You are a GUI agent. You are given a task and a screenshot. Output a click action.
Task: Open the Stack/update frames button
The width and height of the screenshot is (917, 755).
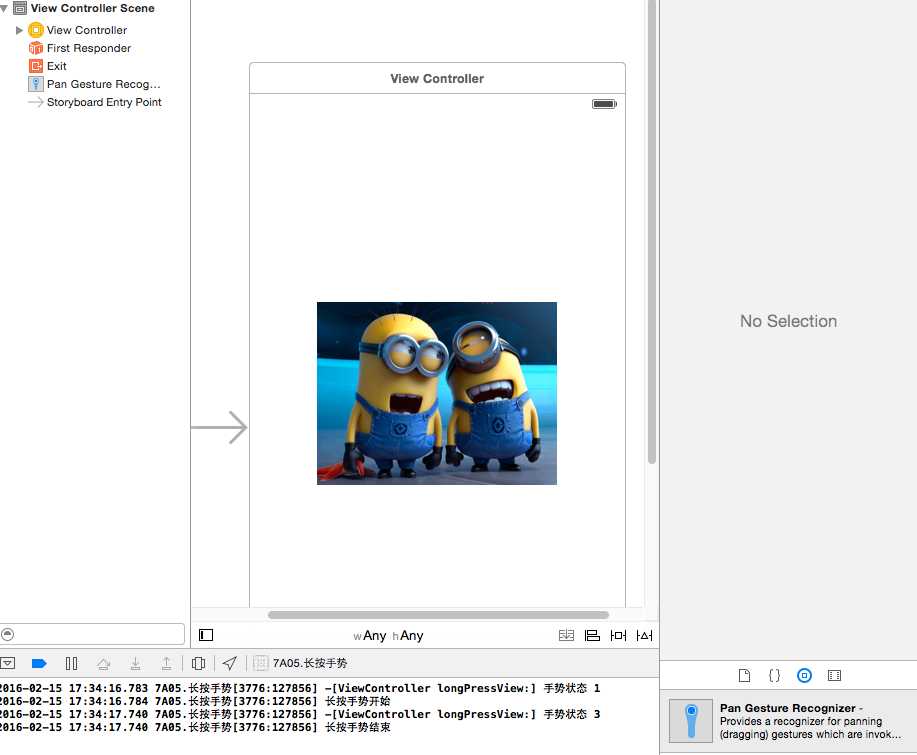tap(566, 635)
